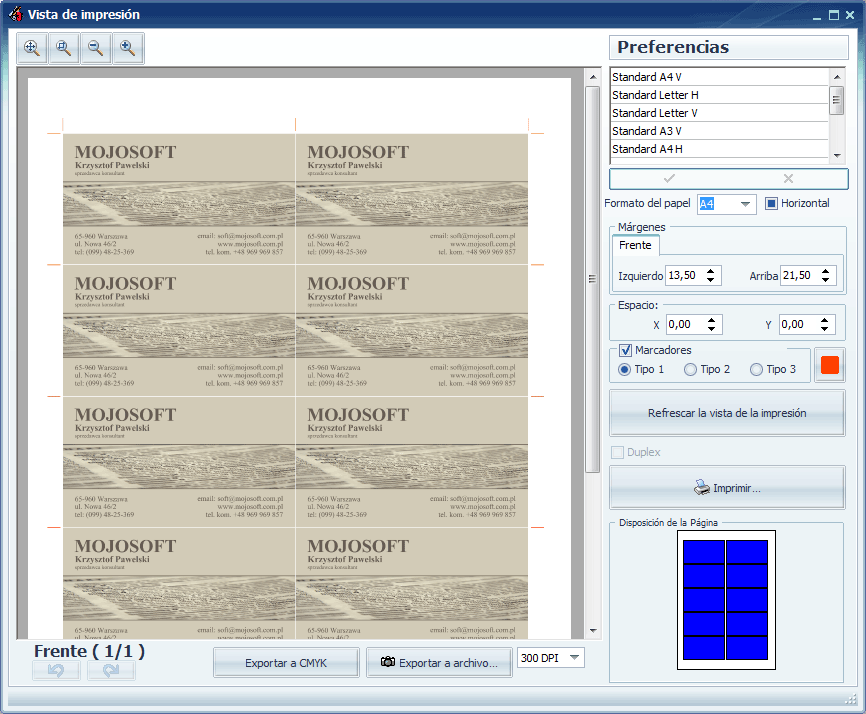This screenshot has width=866, height=714.
Task: Click the Duplex checkbox
Action: point(617,452)
